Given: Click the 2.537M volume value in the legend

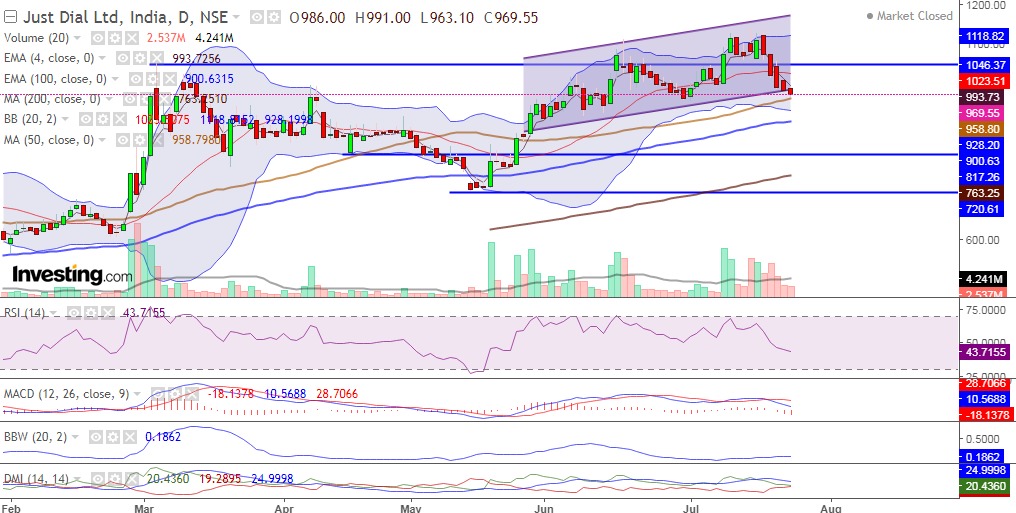Looking at the screenshot, I should pyautogui.click(x=166, y=38).
